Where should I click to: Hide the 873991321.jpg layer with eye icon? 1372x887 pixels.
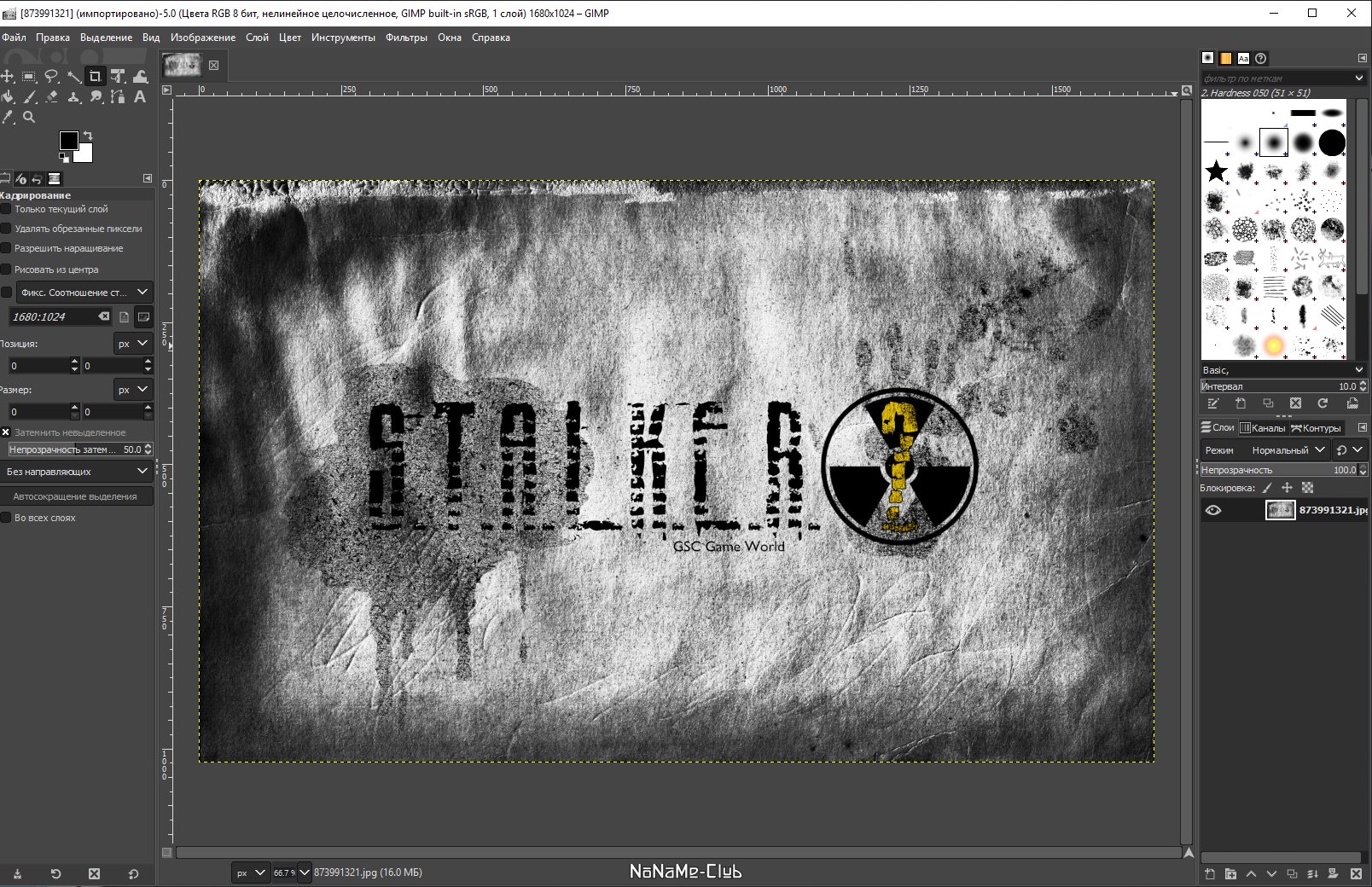coord(1212,510)
